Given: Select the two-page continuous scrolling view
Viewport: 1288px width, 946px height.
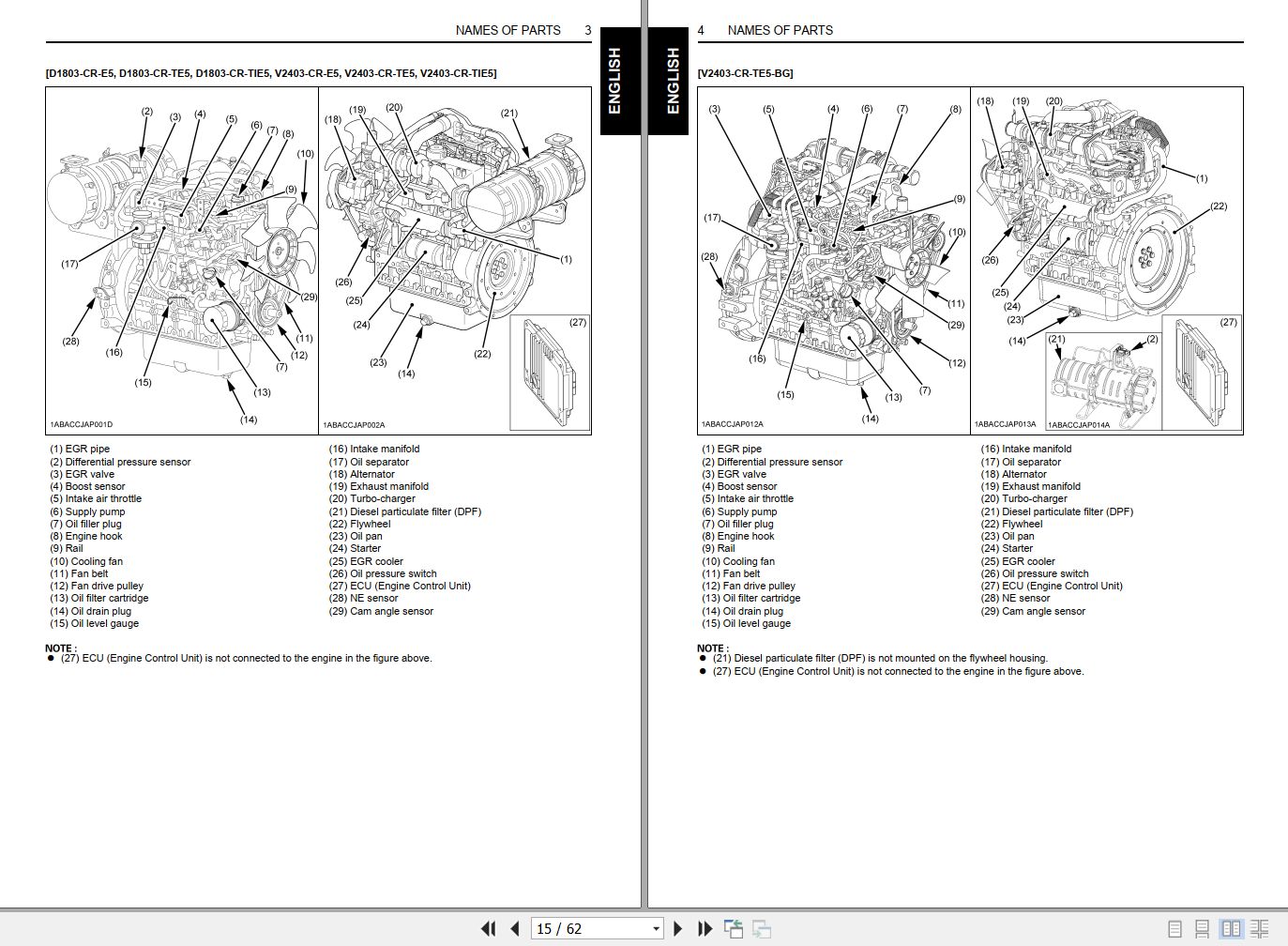Looking at the screenshot, I should (x=1258, y=927).
